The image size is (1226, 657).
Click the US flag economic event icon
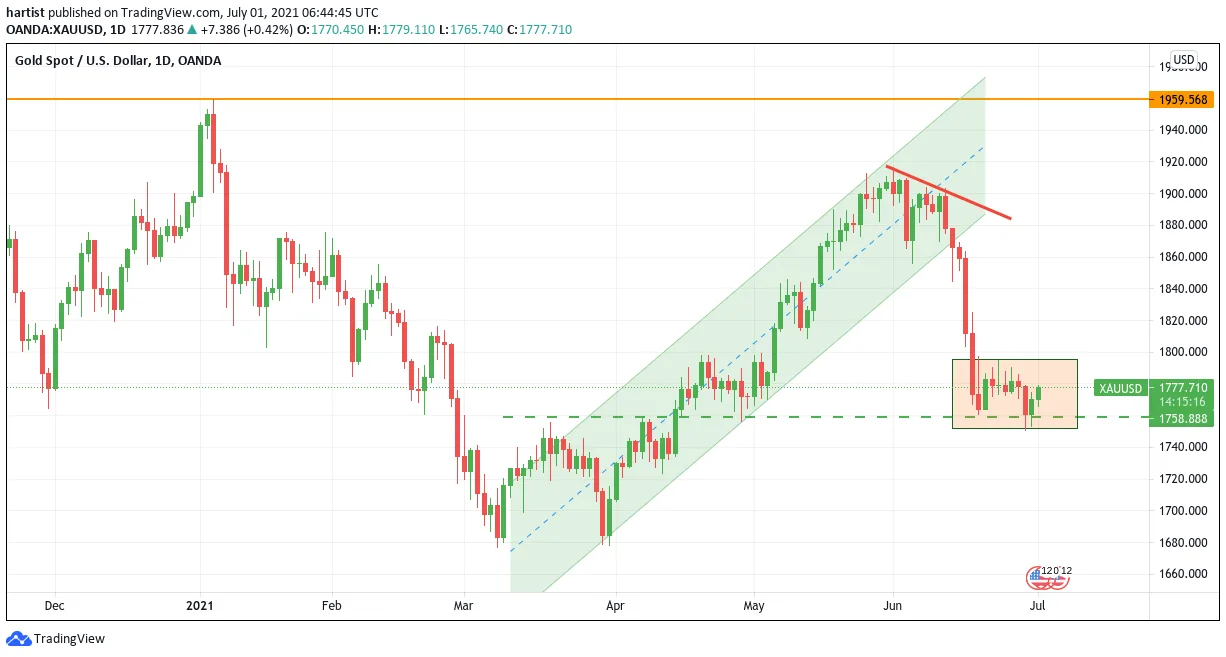(x=1036, y=576)
